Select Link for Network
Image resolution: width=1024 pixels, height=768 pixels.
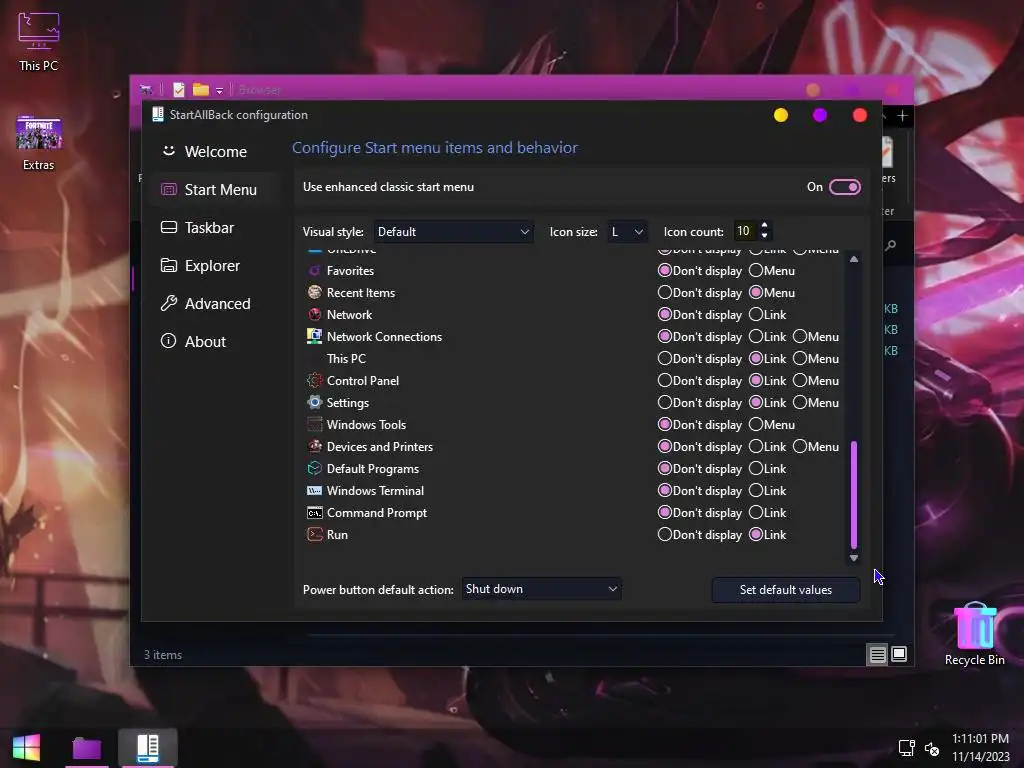tap(756, 315)
